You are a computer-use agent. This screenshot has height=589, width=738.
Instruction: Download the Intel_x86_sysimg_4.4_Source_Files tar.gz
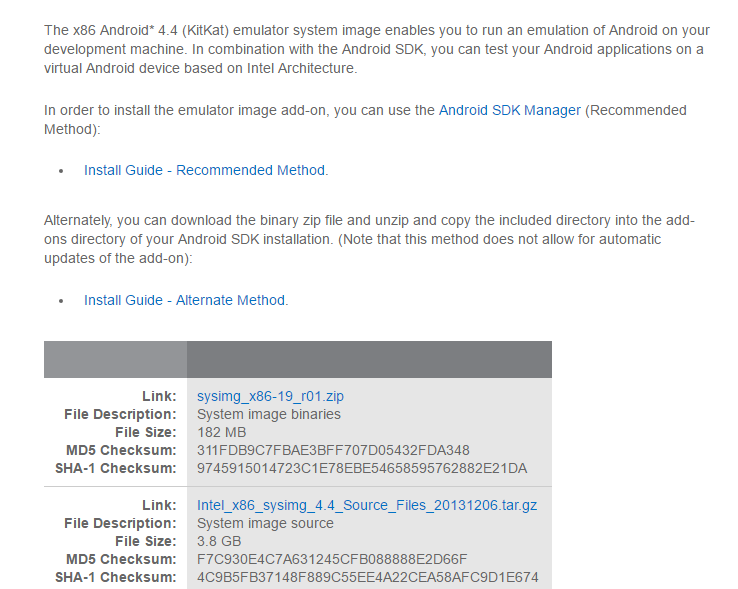(x=367, y=505)
